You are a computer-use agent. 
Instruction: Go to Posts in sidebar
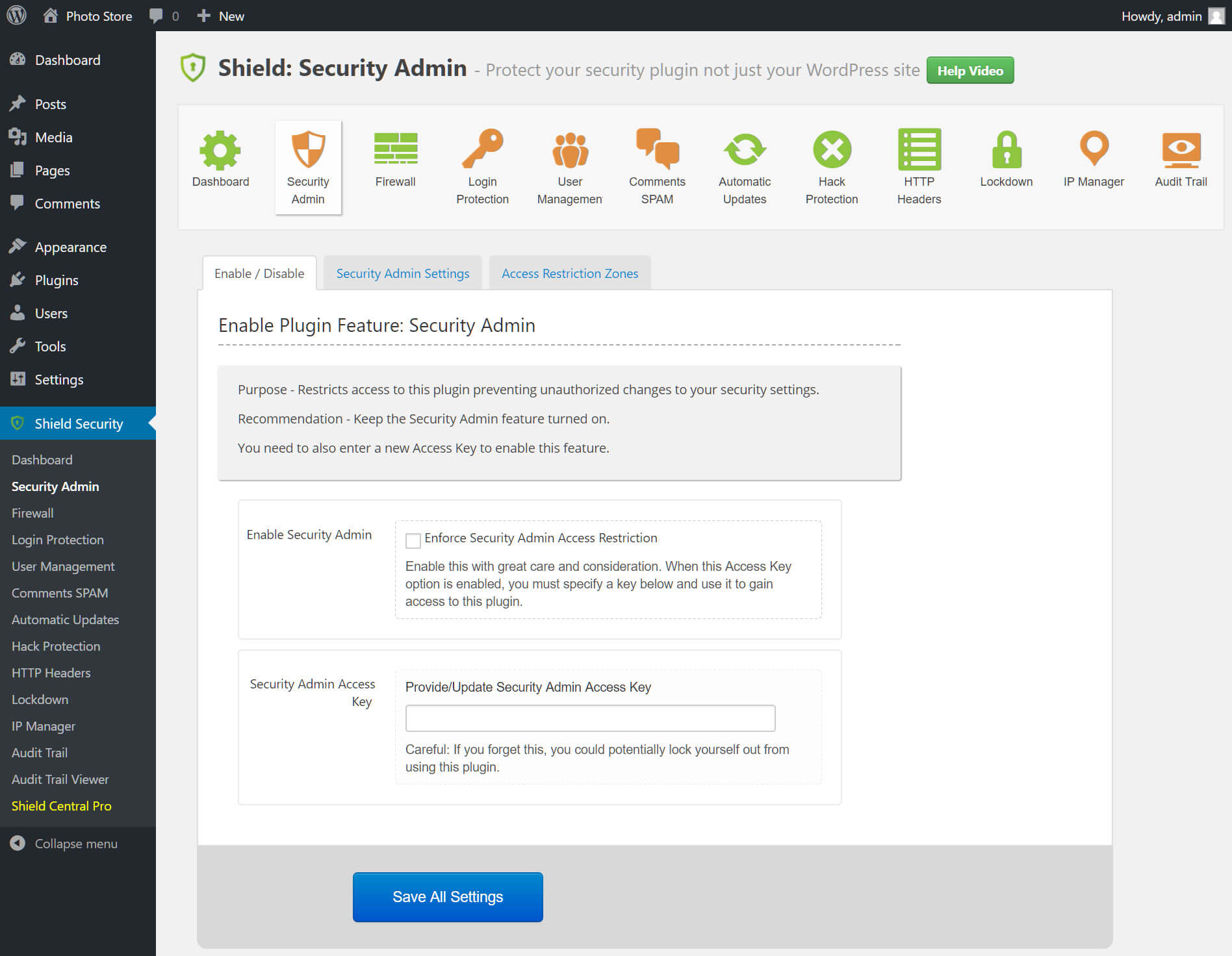pos(51,104)
